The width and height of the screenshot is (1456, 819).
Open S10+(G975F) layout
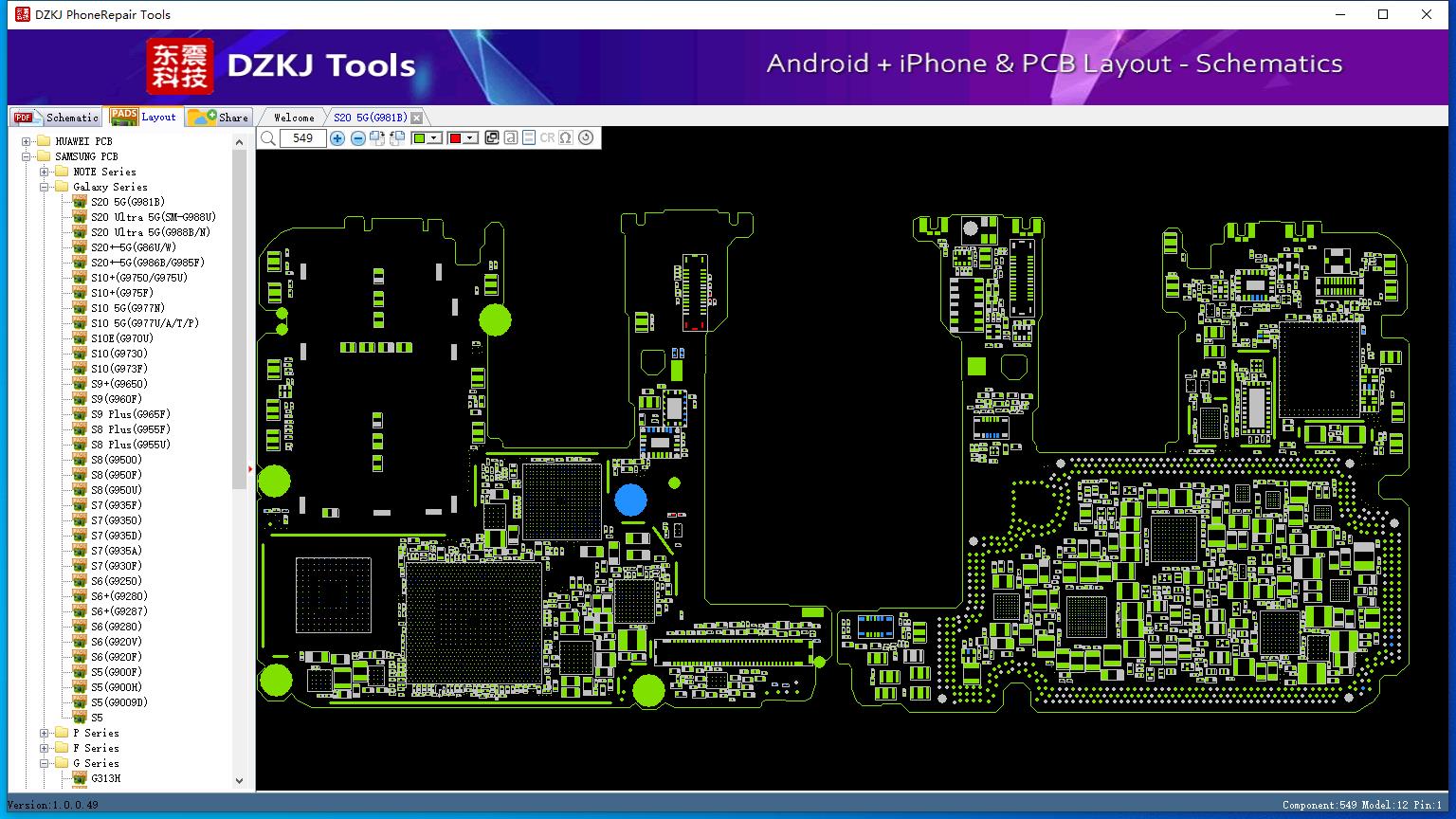coord(122,293)
